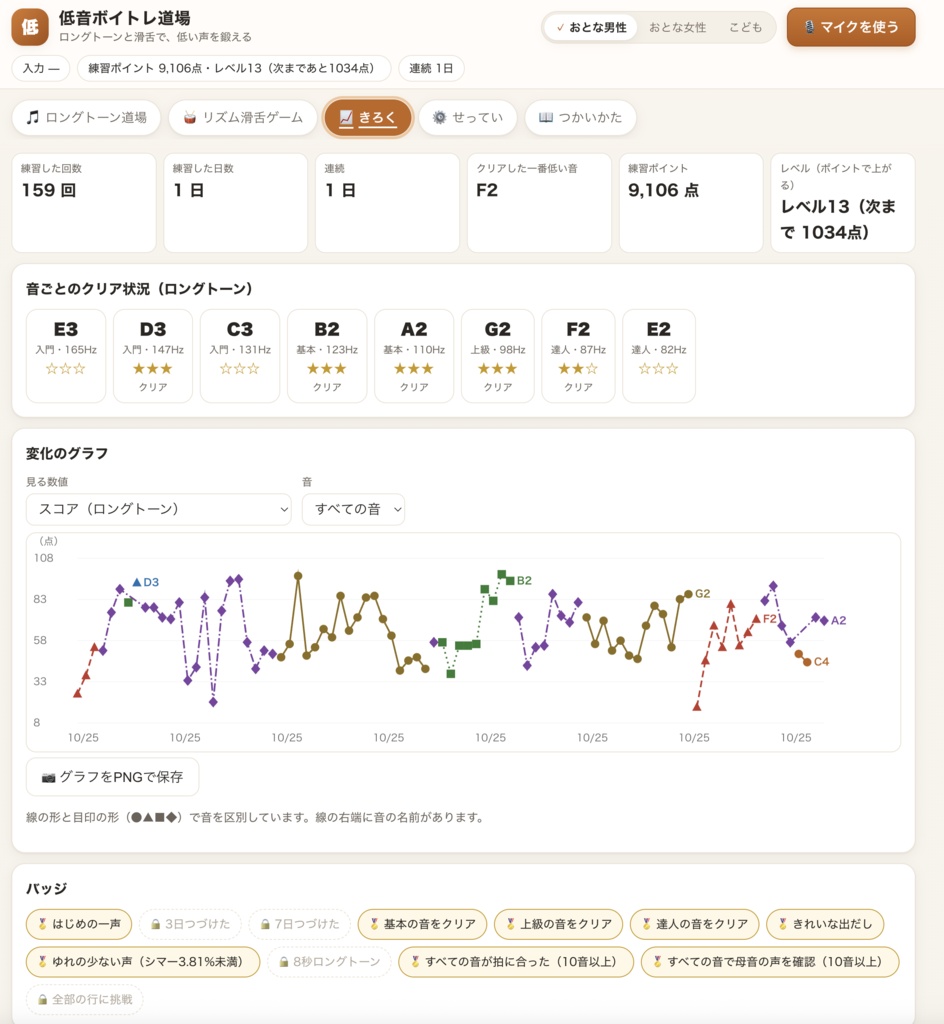Click the 低 app logo icon
Image resolution: width=944 pixels, height=1024 pixels.
click(x=30, y=27)
